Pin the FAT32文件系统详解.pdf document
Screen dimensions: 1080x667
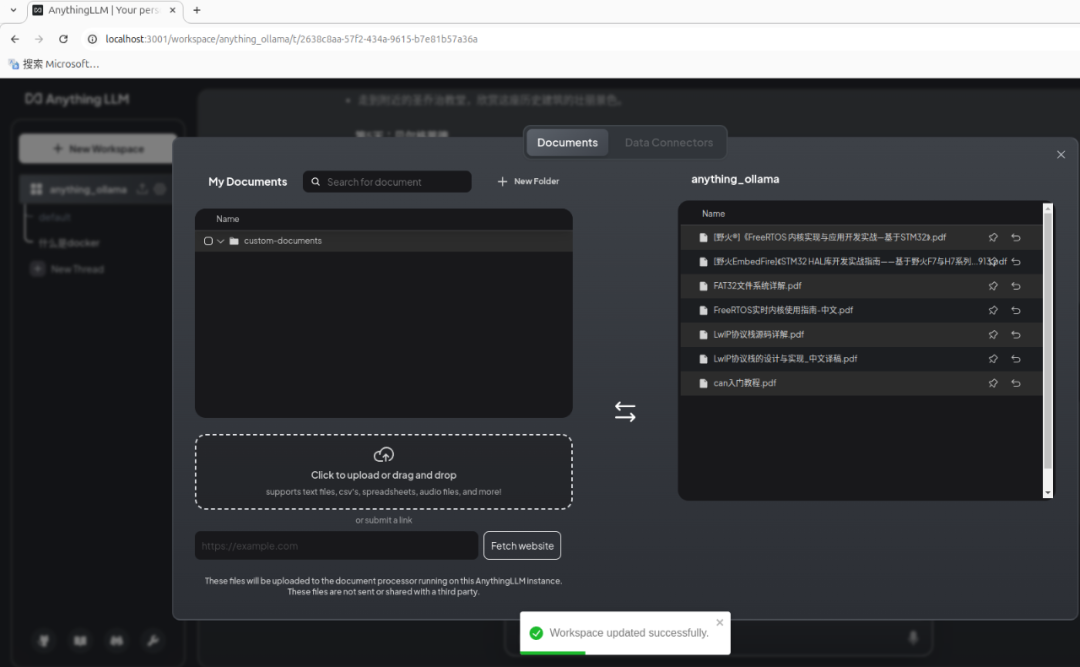[993, 286]
